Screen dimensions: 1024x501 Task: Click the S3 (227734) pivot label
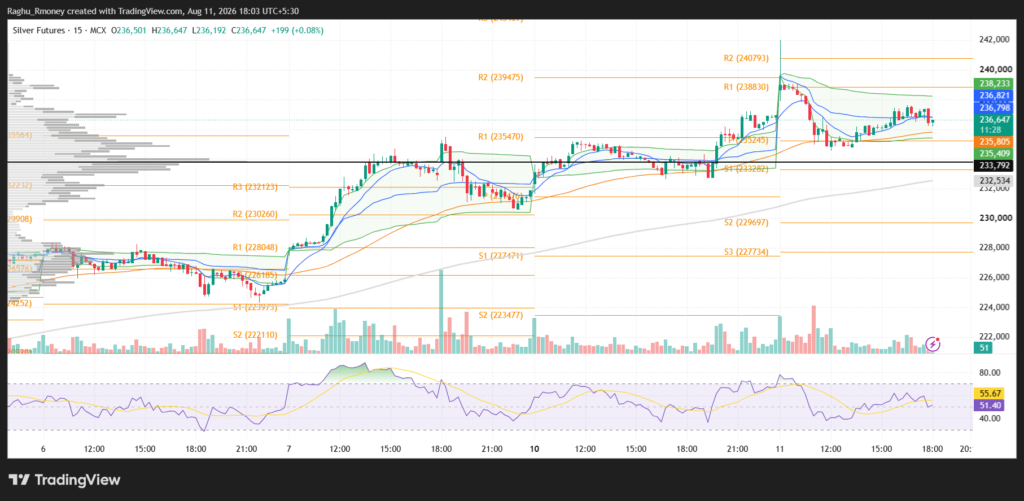(746, 251)
